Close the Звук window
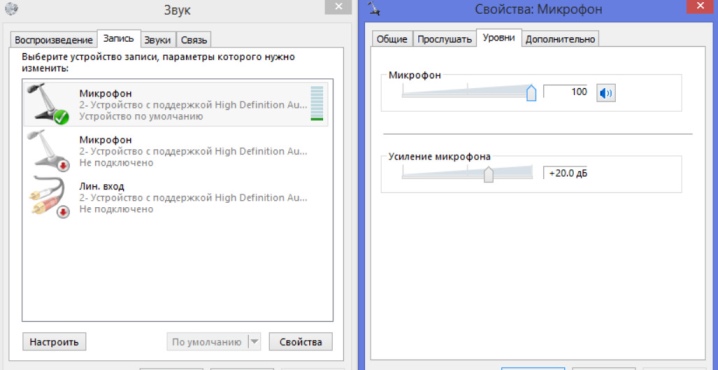Viewport: 718px width, 370px height. [x=339, y=6]
